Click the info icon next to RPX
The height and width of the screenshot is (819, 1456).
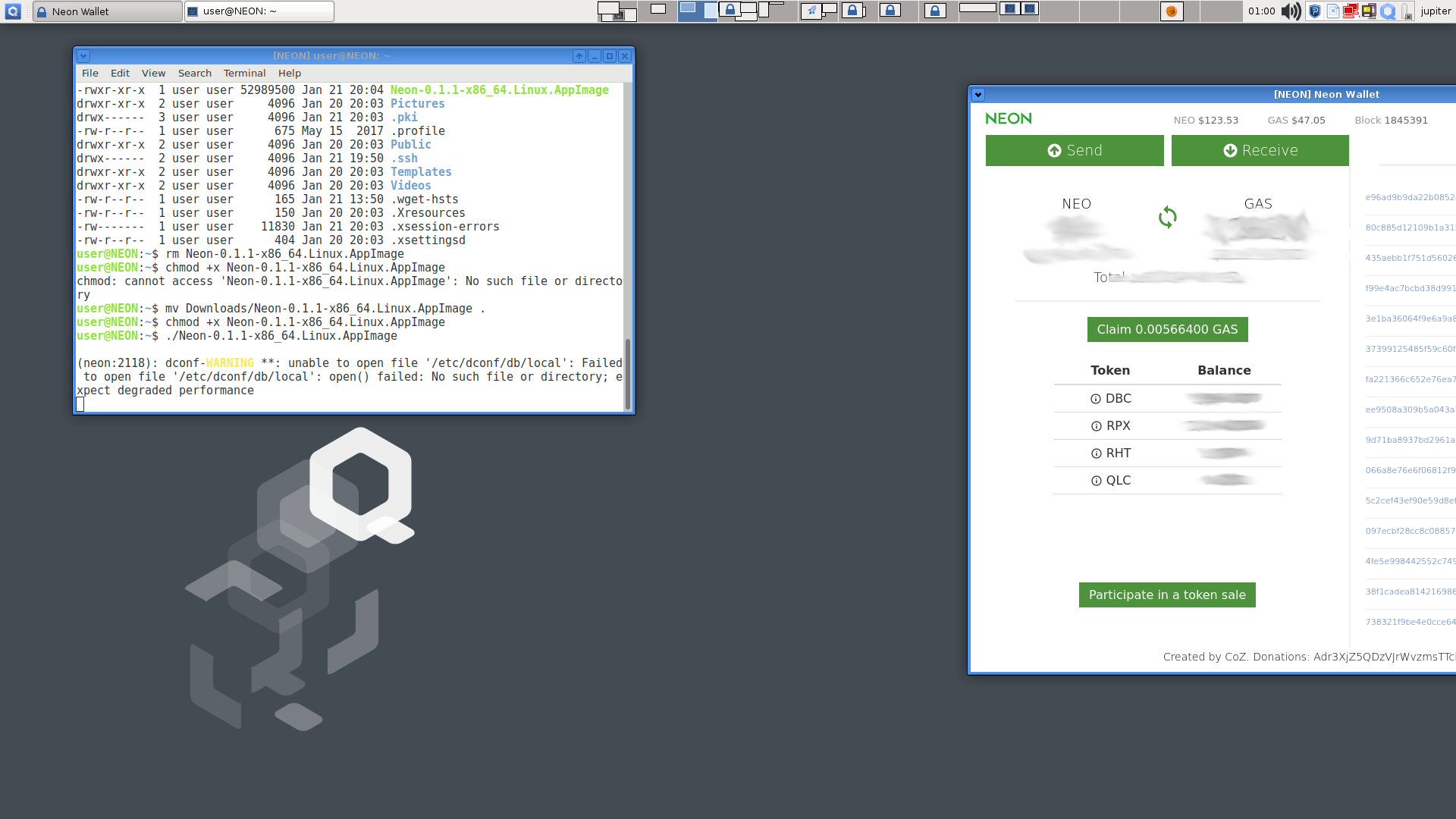[1096, 426]
